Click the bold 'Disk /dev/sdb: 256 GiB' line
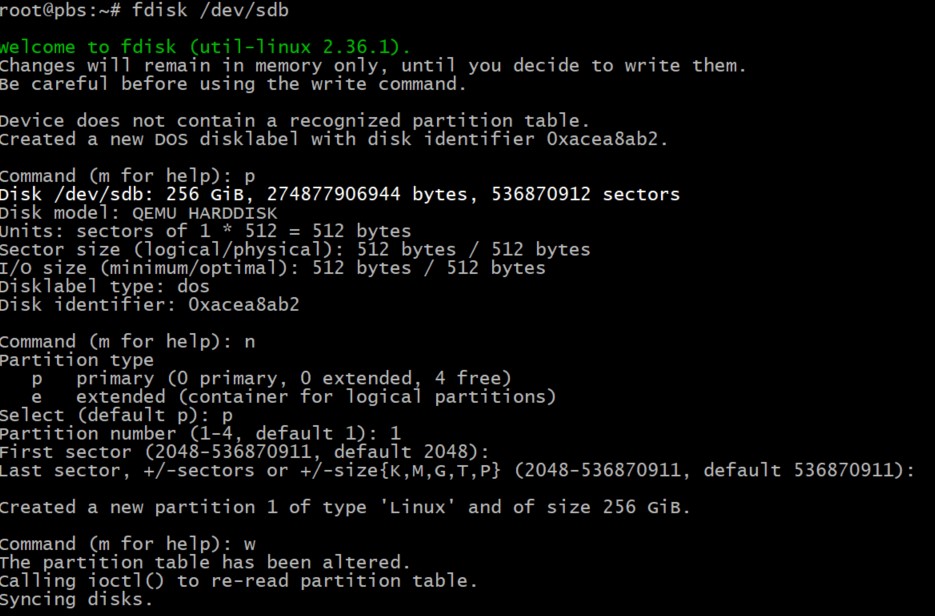Image resolution: width=935 pixels, height=616 pixels. [339, 194]
